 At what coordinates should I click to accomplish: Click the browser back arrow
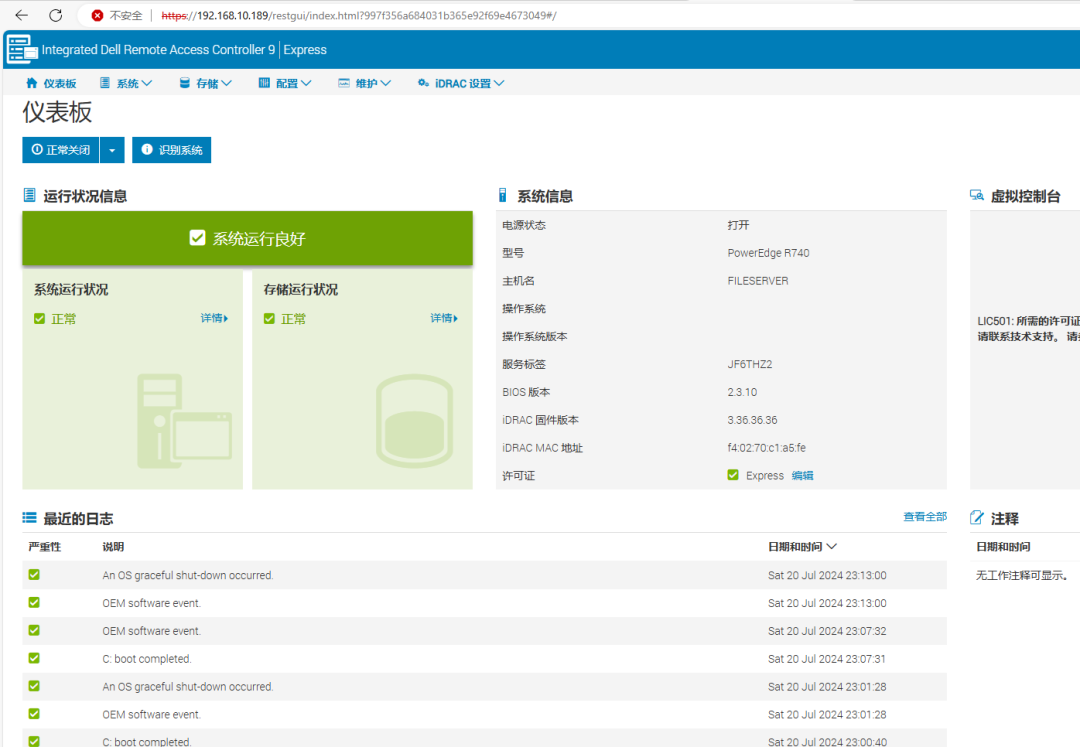21,15
